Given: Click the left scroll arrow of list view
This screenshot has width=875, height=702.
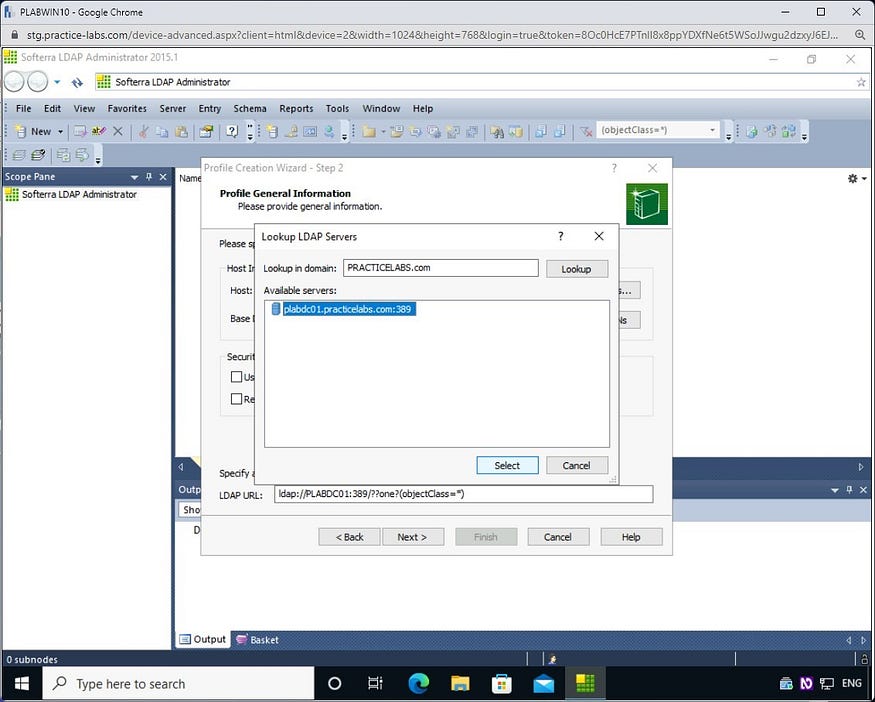Looking at the screenshot, I should (x=181, y=467).
